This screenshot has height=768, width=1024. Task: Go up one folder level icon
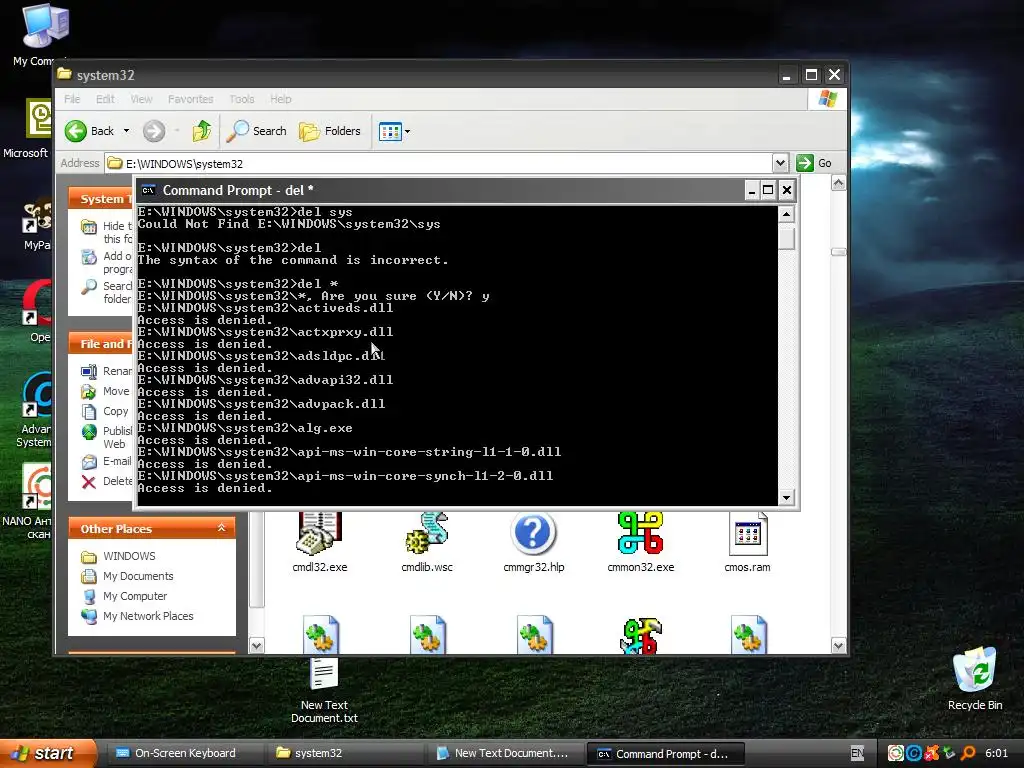tap(202, 131)
